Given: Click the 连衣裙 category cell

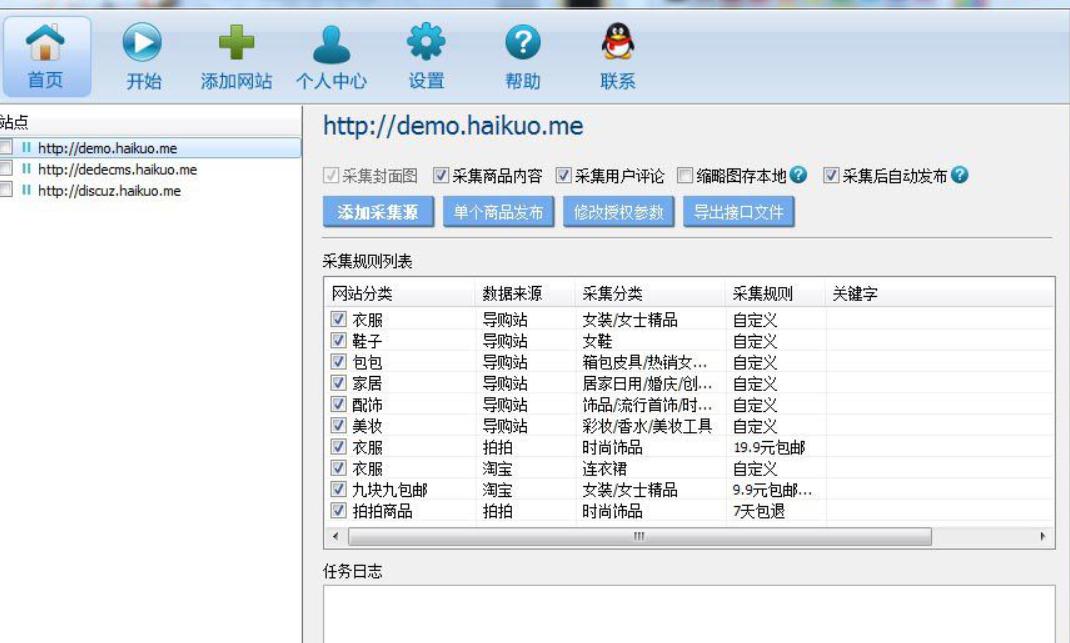Looking at the screenshot, I should 605,468.
